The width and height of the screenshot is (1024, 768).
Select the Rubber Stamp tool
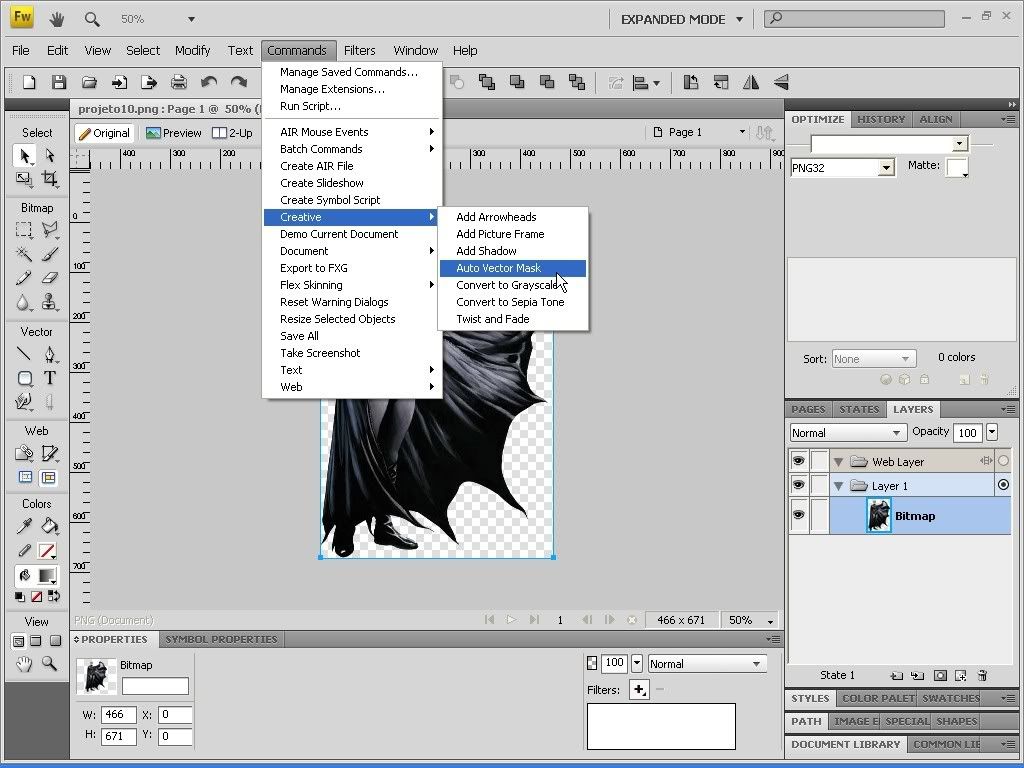tap(50, 302)
